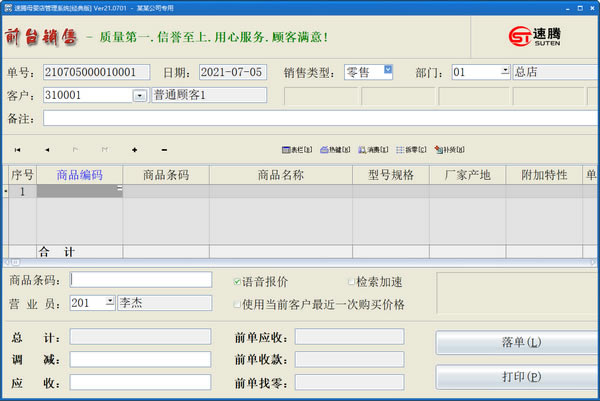Expand the 销售类型 dropdown
Viewport: 600px width, 401px height.
click(388, 71)
